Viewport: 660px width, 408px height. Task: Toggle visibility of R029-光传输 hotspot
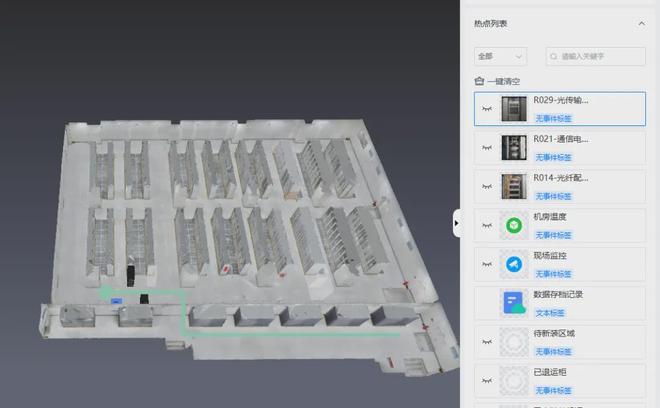[487, 109]
